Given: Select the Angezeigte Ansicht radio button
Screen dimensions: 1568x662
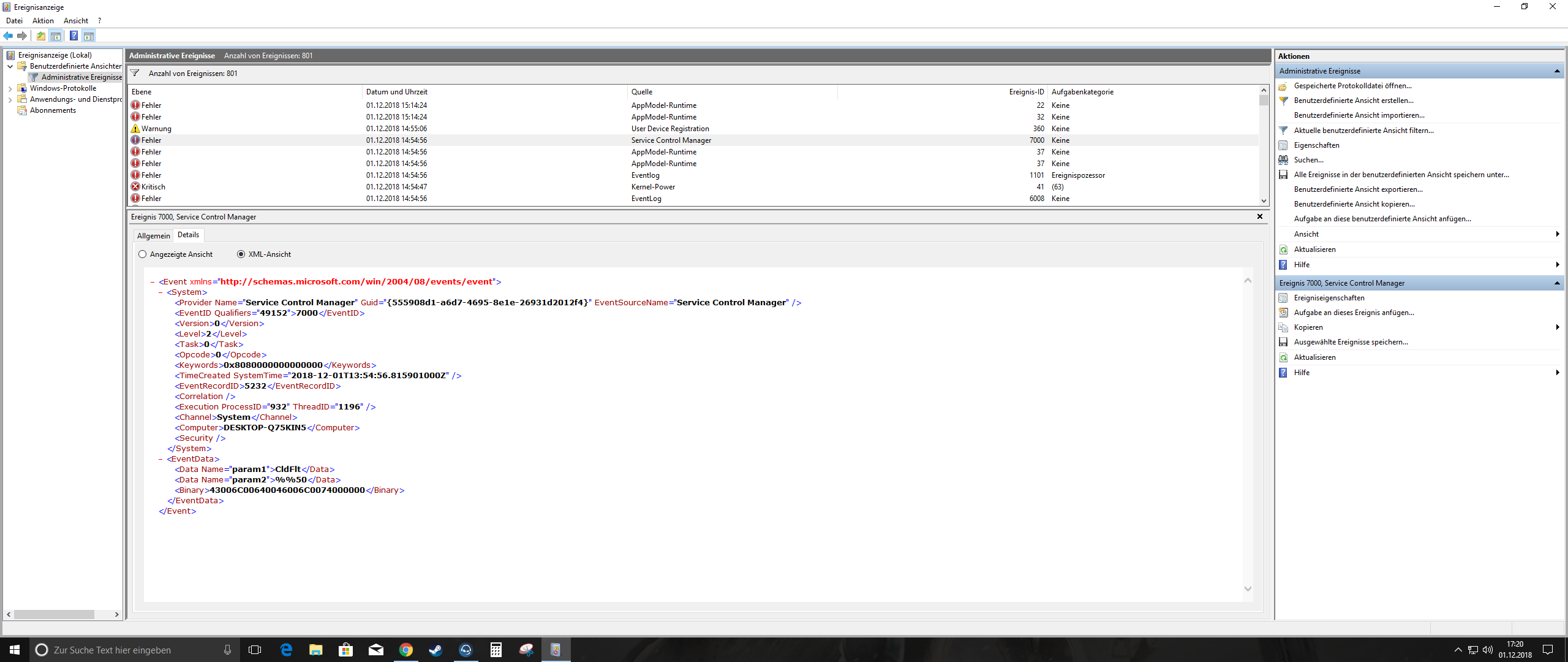Looking at the screenshot, I should click(x=143, y=254).
